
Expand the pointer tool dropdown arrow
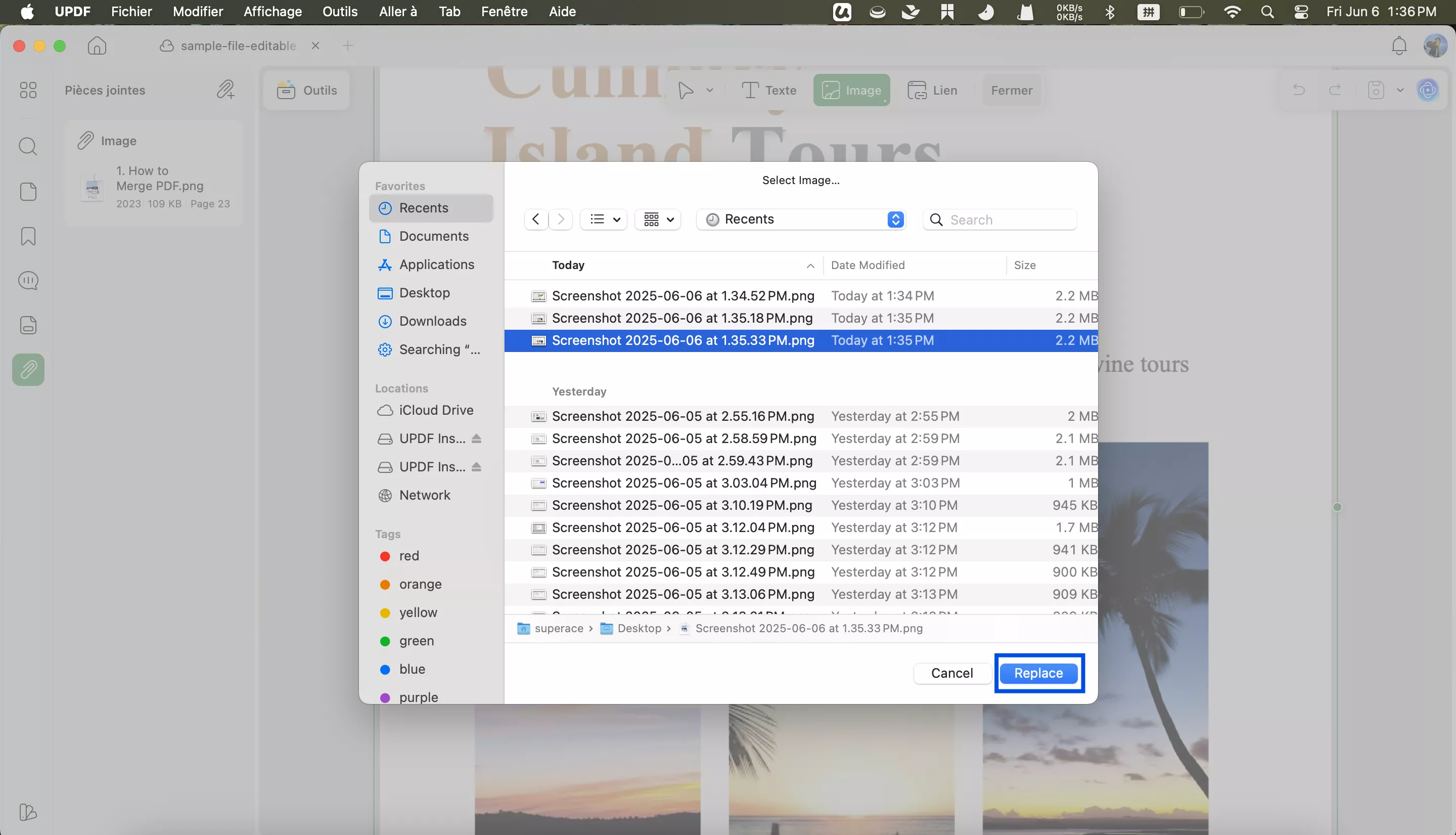click(710, 90)
